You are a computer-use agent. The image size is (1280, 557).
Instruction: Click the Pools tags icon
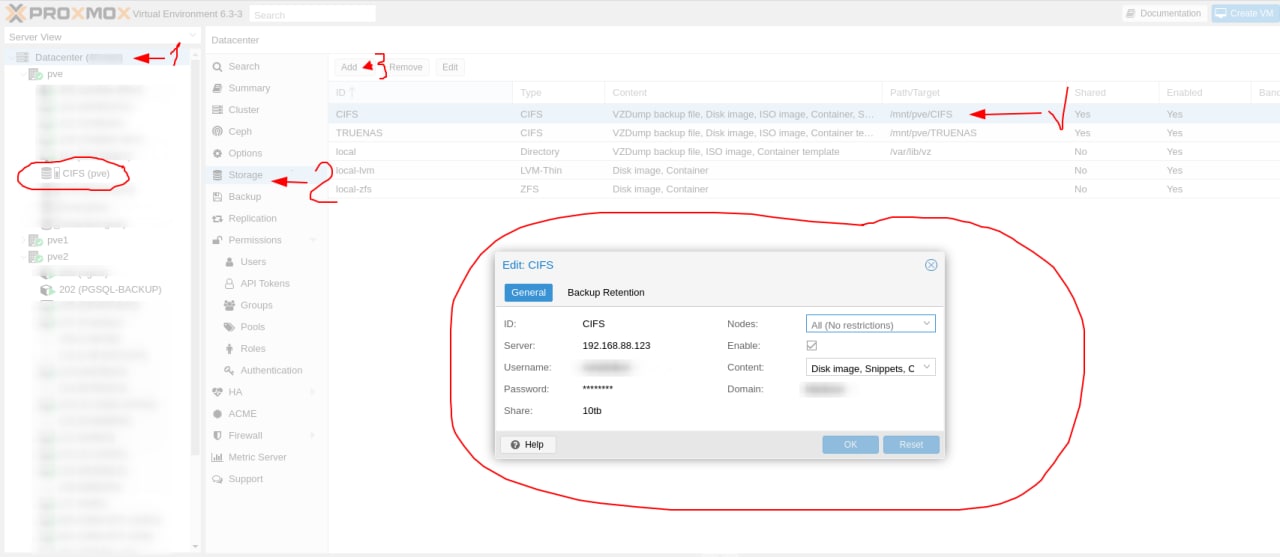229,327
